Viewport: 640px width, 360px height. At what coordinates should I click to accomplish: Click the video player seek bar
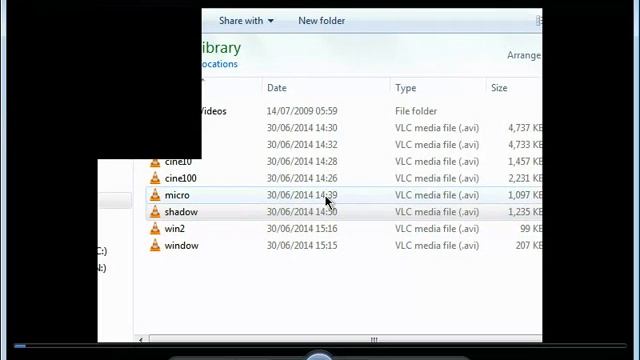point(320,346)
